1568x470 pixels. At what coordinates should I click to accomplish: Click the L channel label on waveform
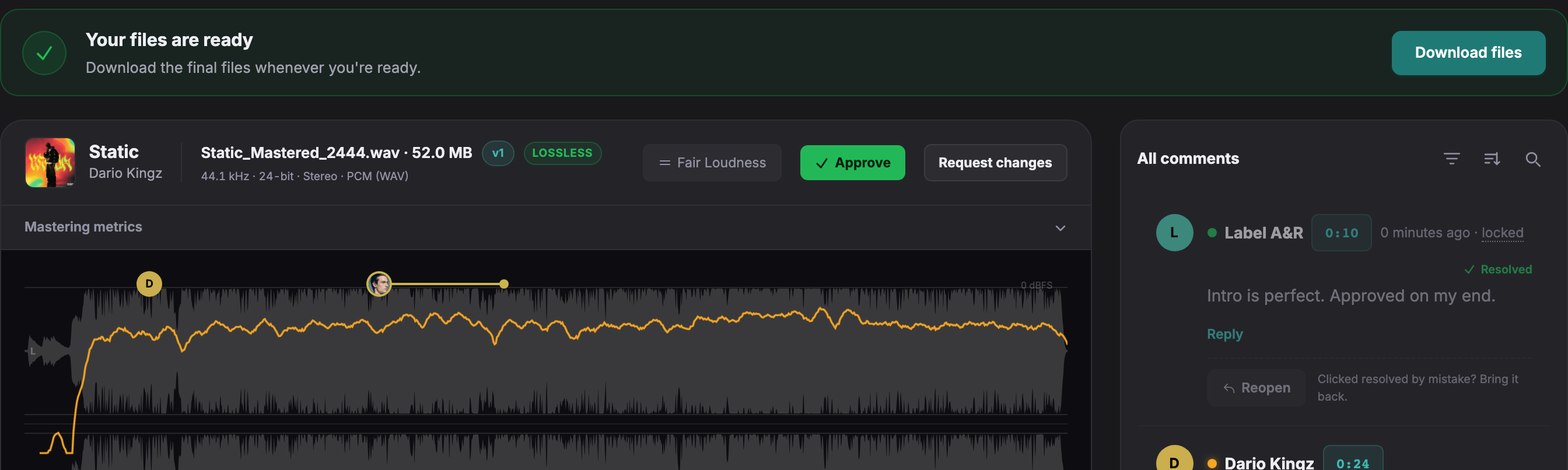(33, 351)
